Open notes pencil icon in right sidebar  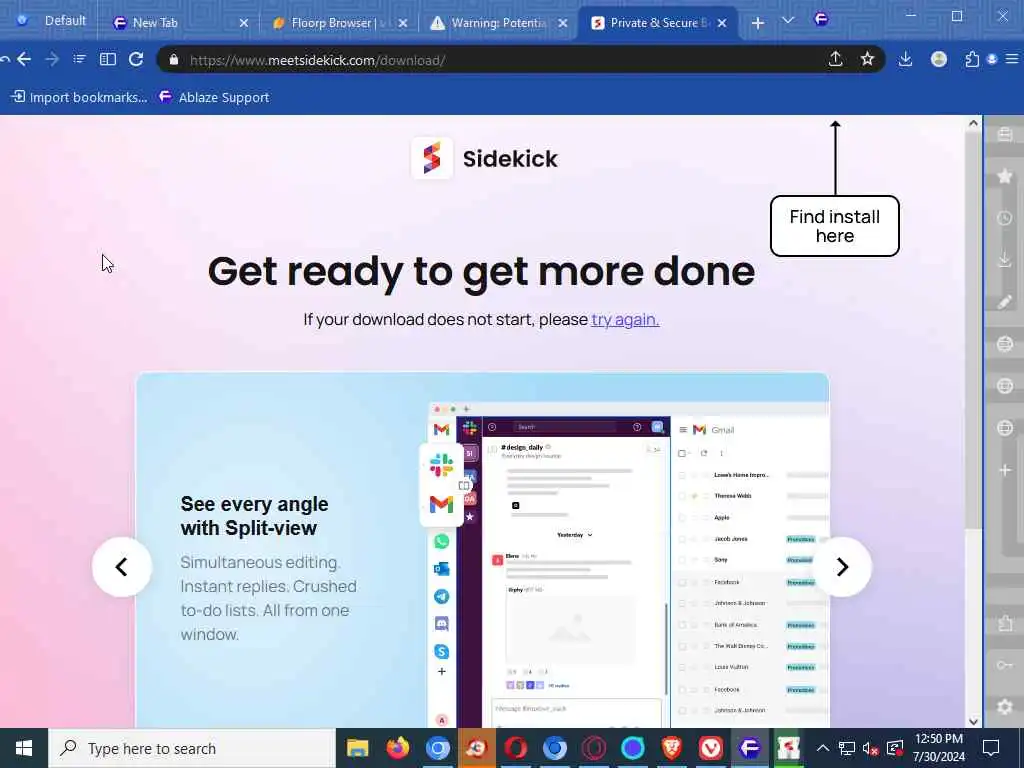tap(1005, 302)
